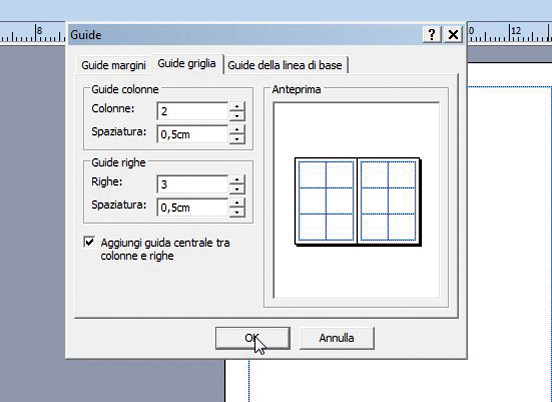The height and width of the screenshot is (402, 552).
Task: Increase Colonne value with up arrow
Action: 237,107
